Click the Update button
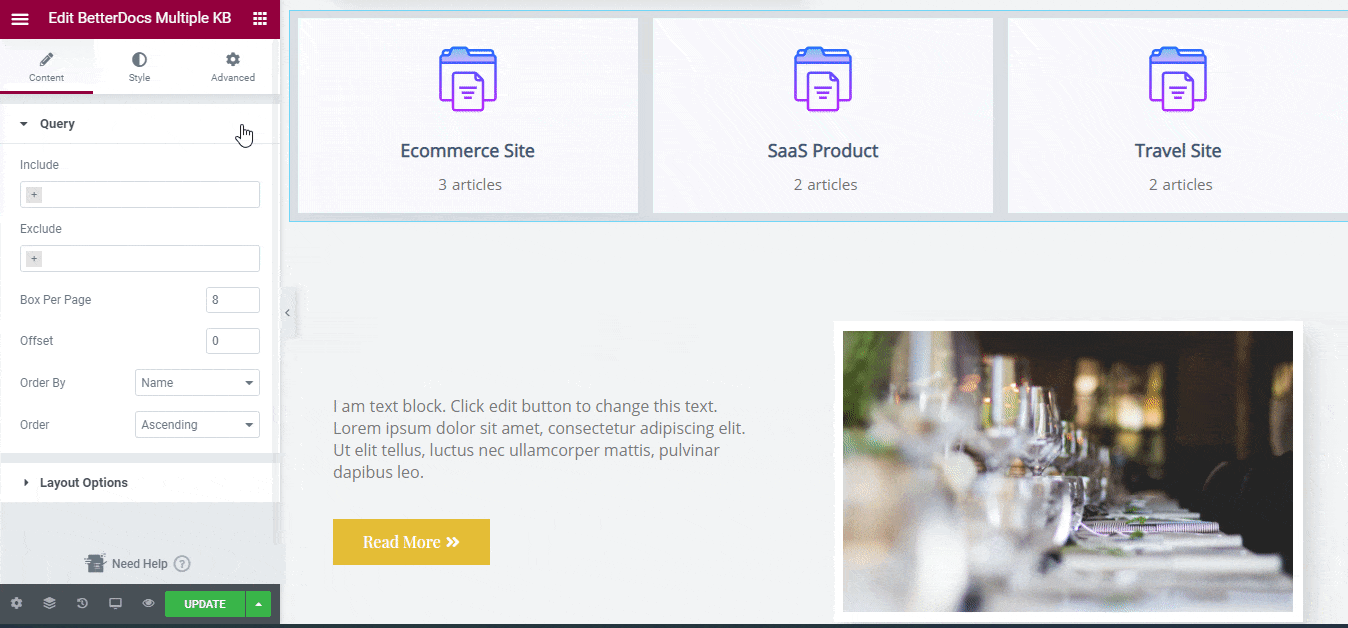 [205, 604]
